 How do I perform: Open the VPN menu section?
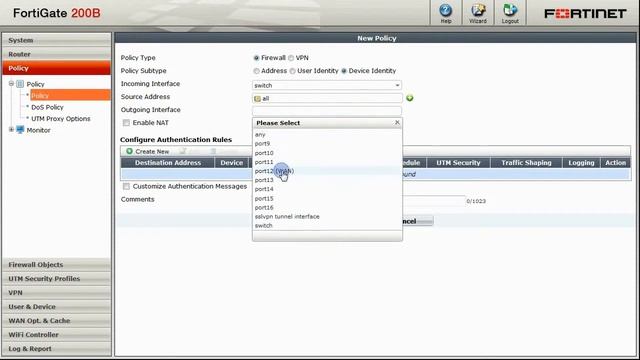pos(56,293)
